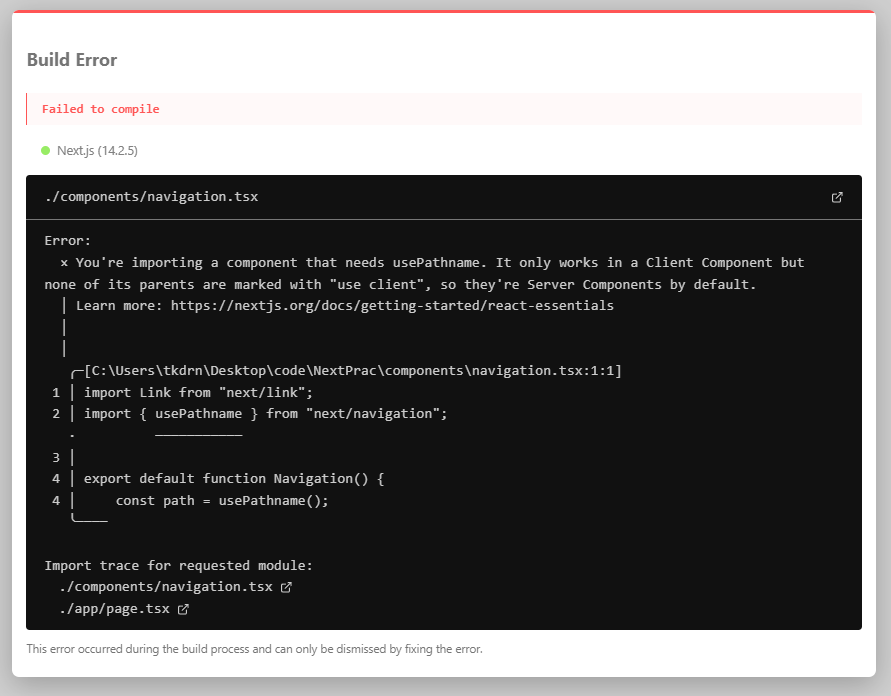Click the ./components/navigation.tsx trace entry
Screen dimensions: 891x696
click(x=166, y=587)
